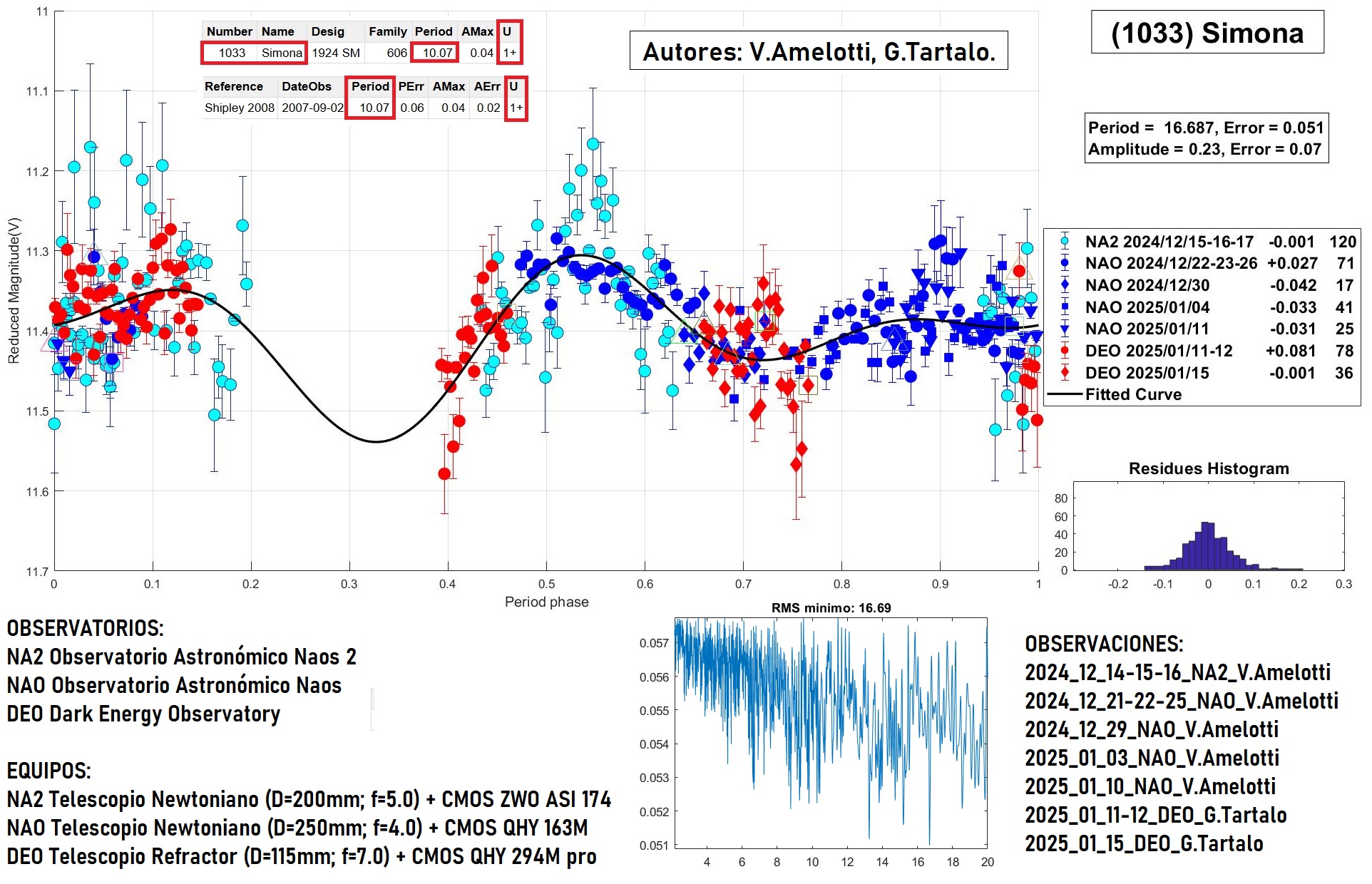This screenshot has width=1372, height=884.
Task: Click the cyan circle marker for NA2 2024/12/15-16-17 legend entry
Action: point(1065,242)
